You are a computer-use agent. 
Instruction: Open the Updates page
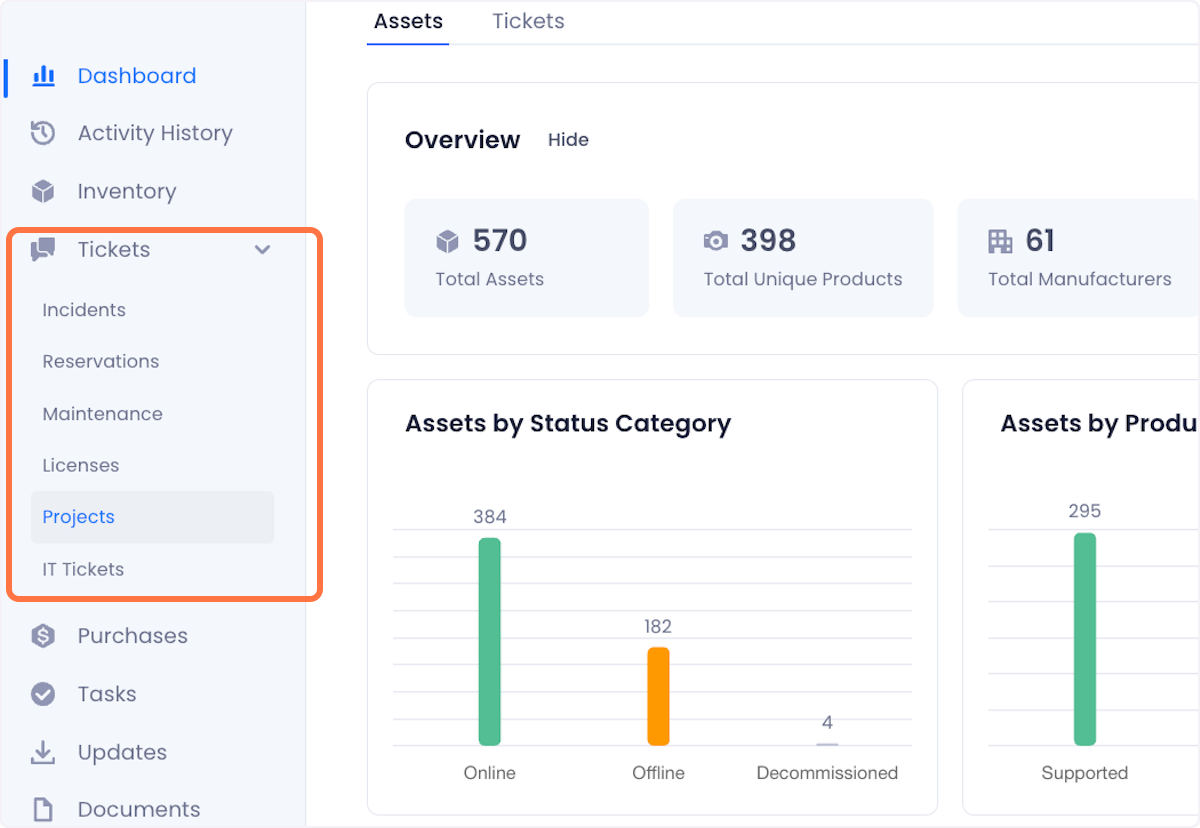pyautogui.click(x=122, y=752)
